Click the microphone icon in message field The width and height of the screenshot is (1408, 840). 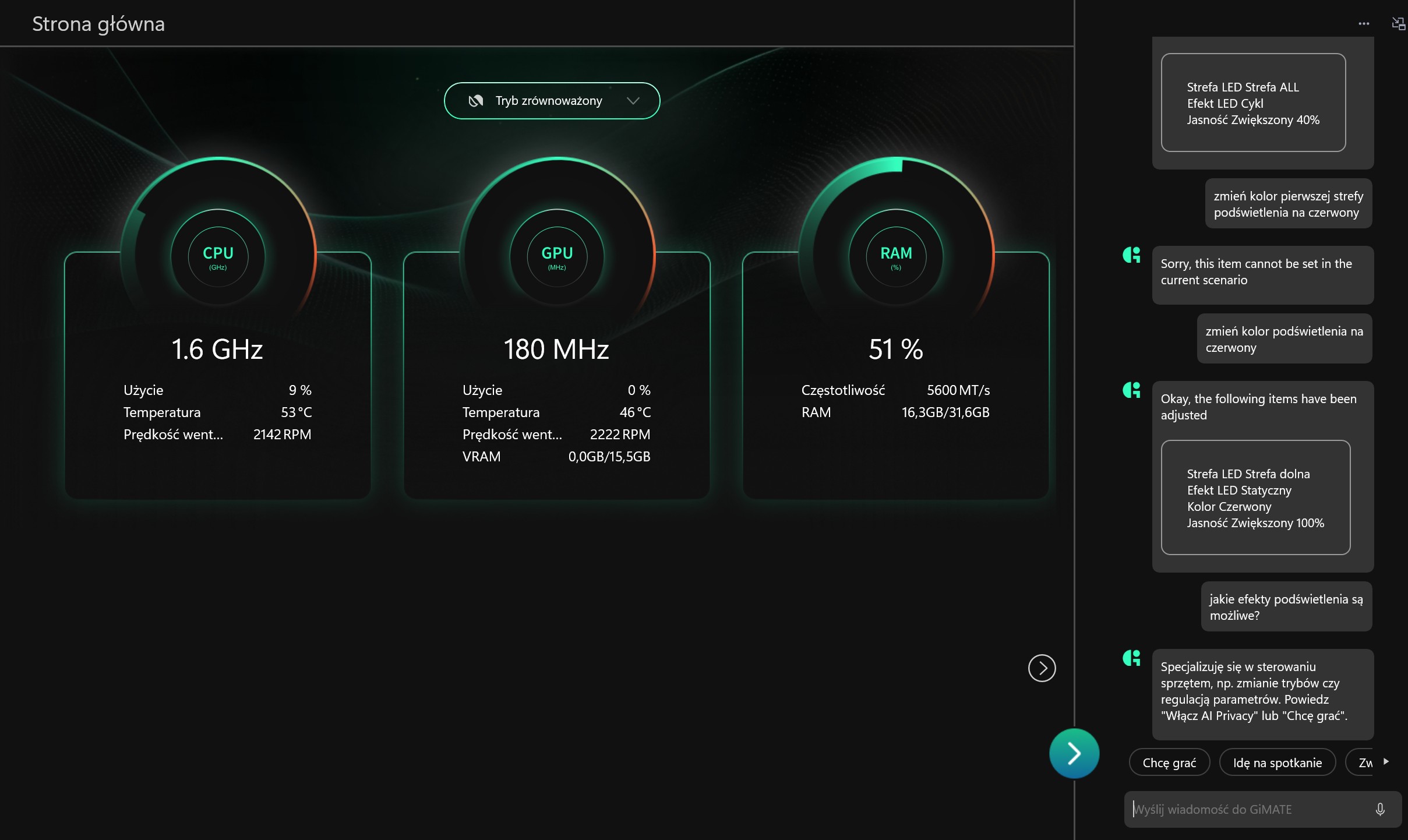[x=1379, y=809]
